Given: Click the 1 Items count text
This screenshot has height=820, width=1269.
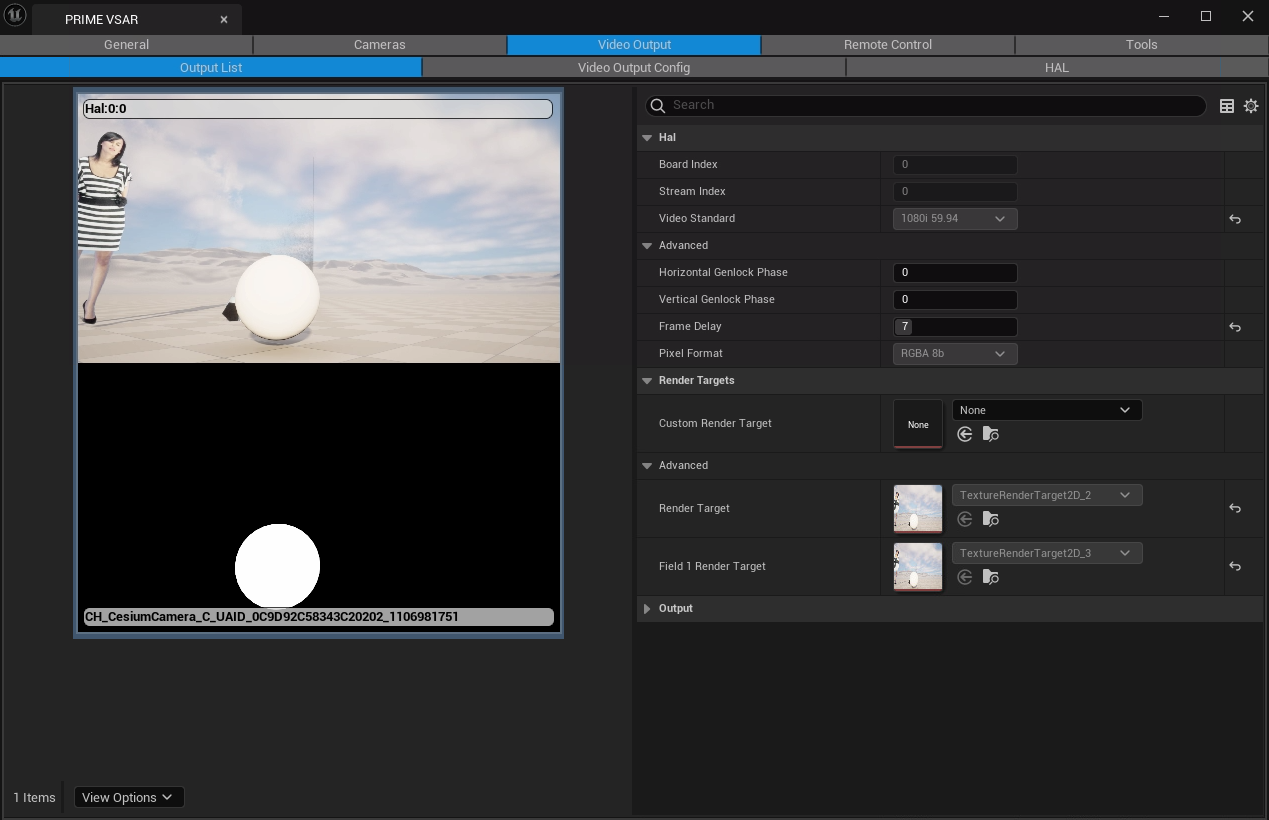Looking at the screenshot, I should pyautogui.click(x=34, y=798).
